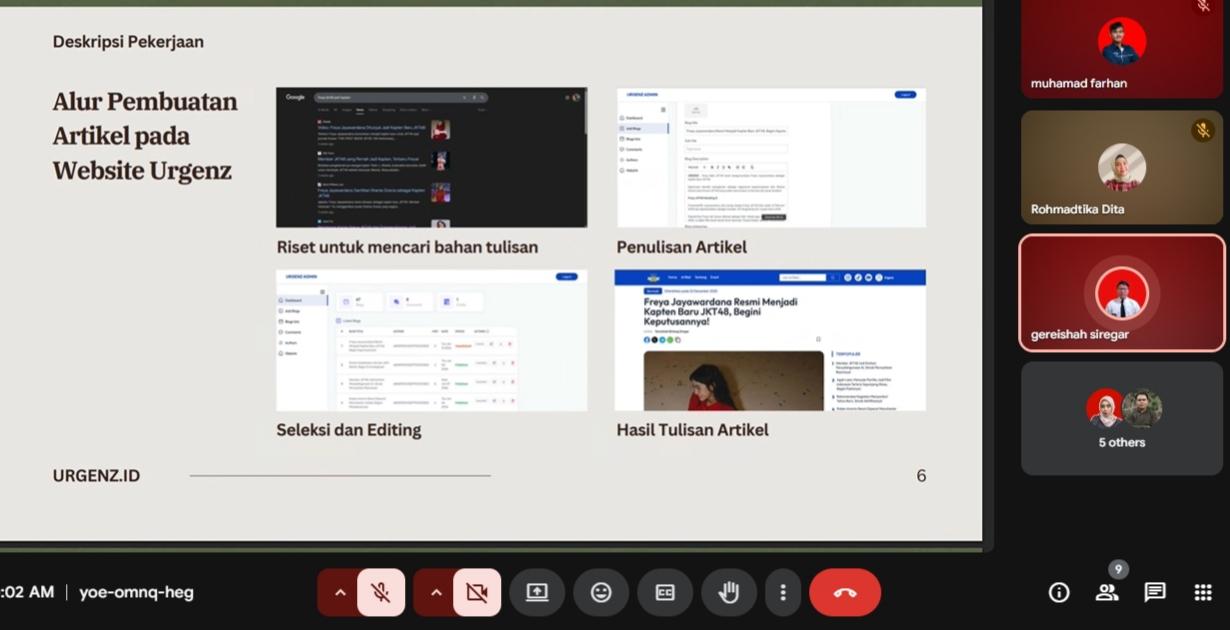Viewport: 1230px width, 630px height.
Task: Expand the microphone audio settings arrow
Action: pyautogui.click(x=340, y=592)
